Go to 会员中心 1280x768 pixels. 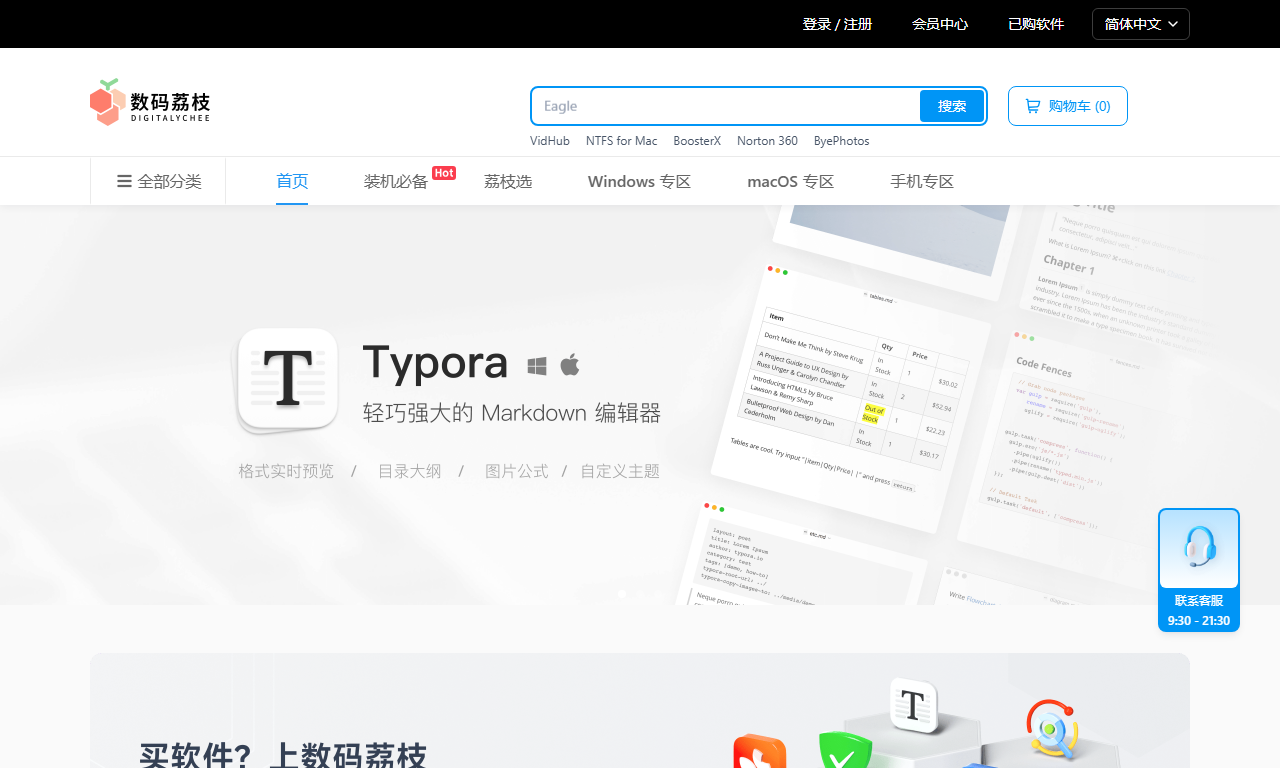coord(940,24)
